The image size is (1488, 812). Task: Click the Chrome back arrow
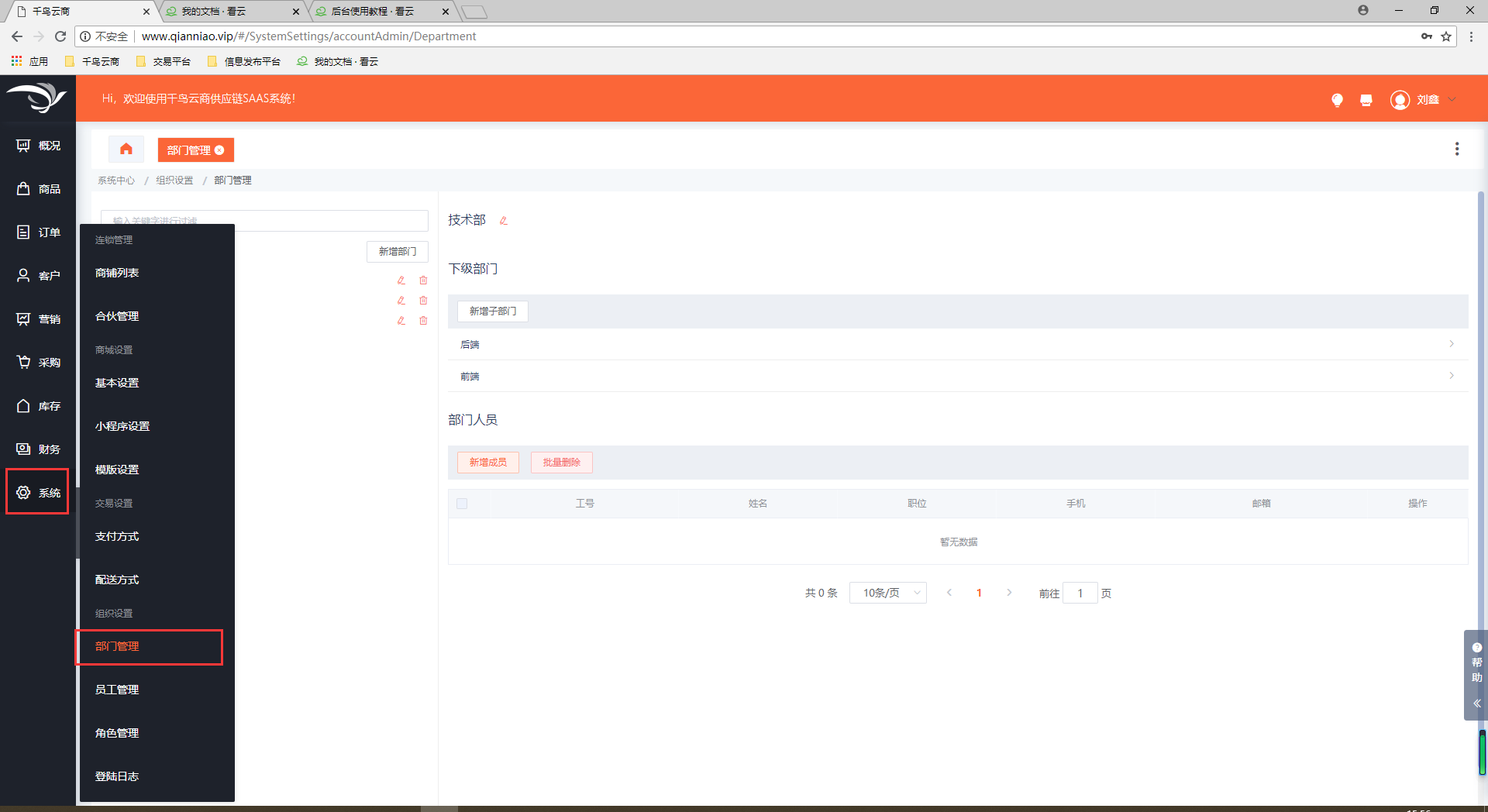[17, 36]
